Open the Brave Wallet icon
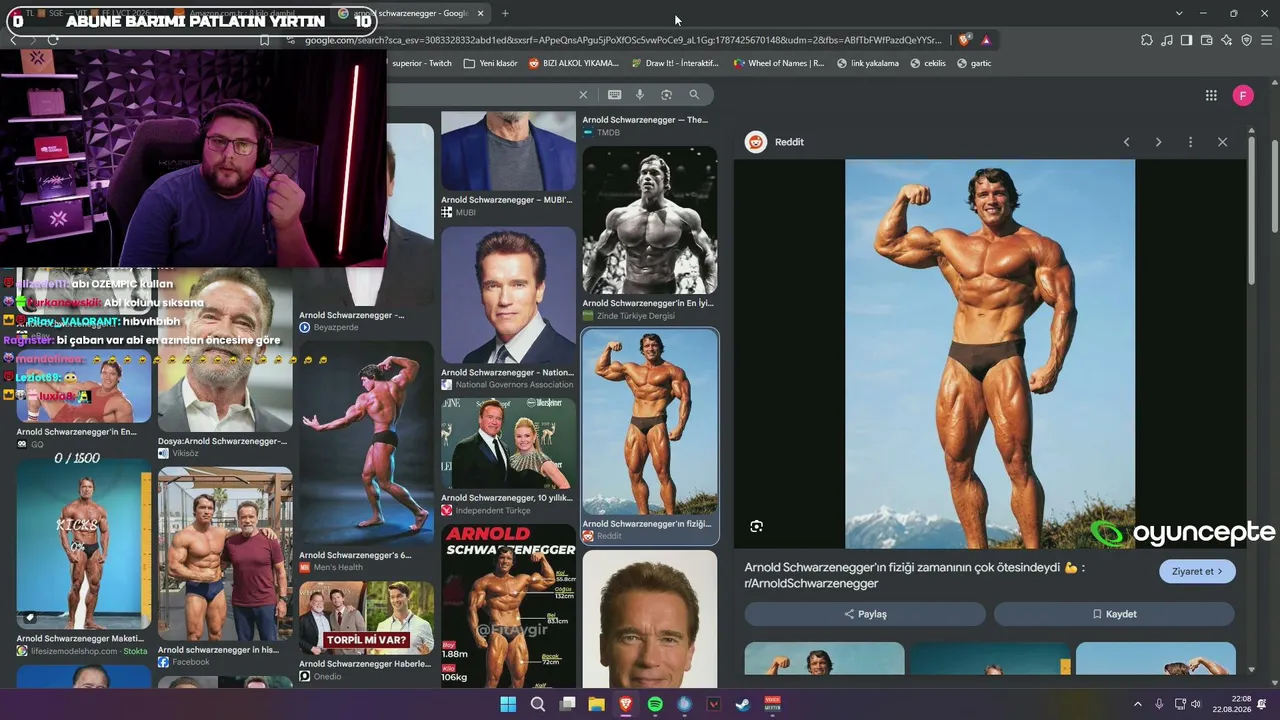 pos(1207,40)
